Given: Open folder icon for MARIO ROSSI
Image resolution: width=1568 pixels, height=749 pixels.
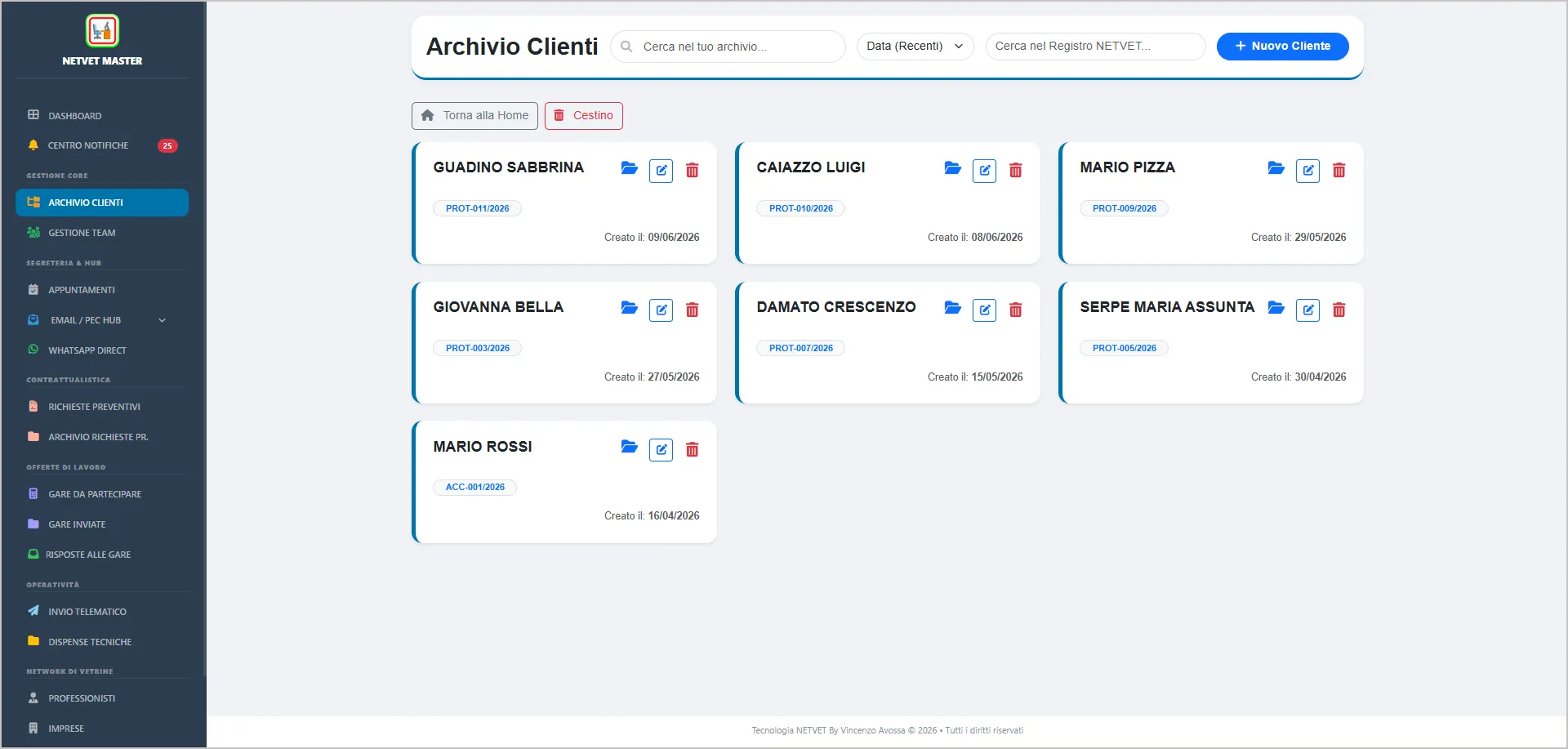Looking at the screenshot, I should coord(629,447).
